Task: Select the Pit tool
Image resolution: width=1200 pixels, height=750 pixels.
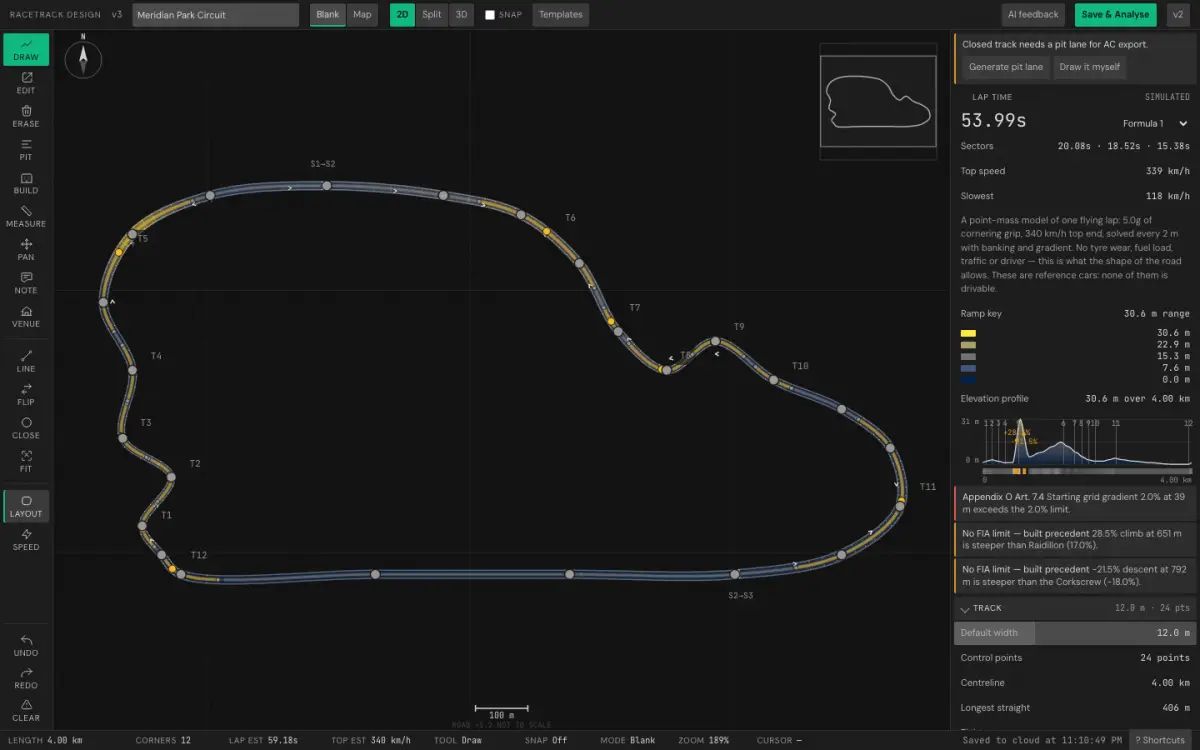Action: [x=26, y=150]
